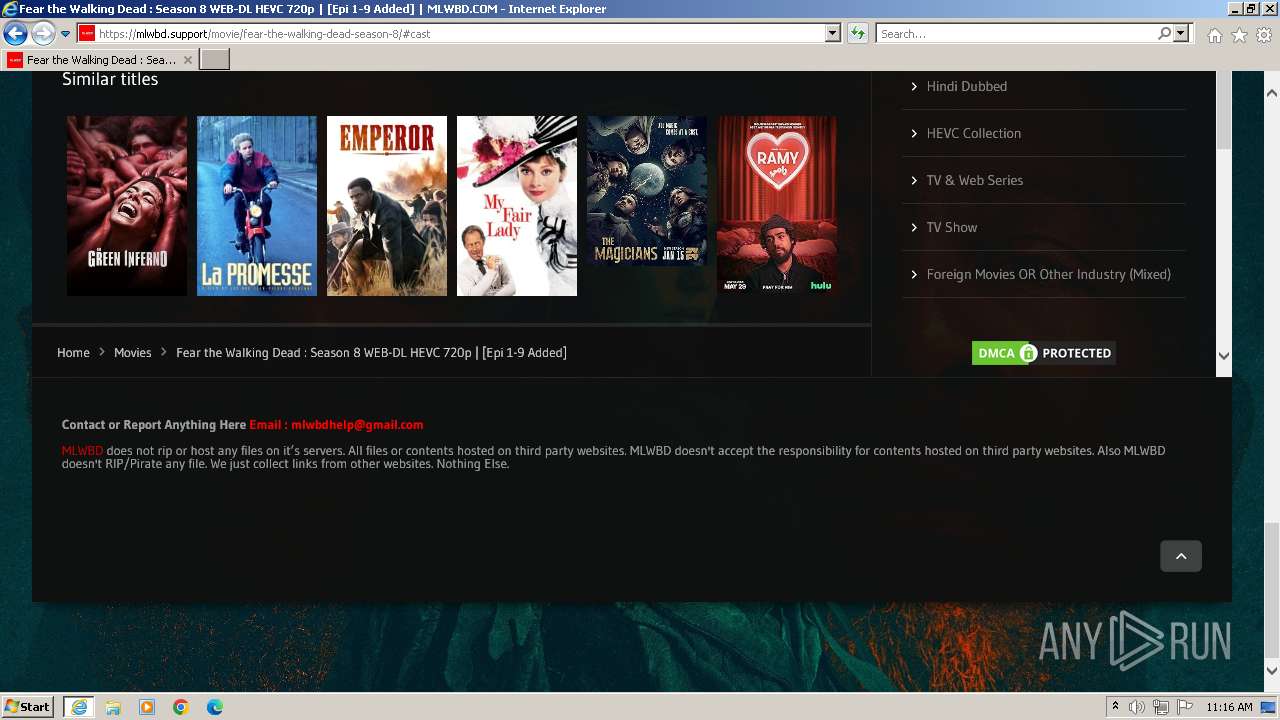The width and height of the screenshot is (1280, 720).
Task: Open the Home page icon
Action: tap(1214, 35)
